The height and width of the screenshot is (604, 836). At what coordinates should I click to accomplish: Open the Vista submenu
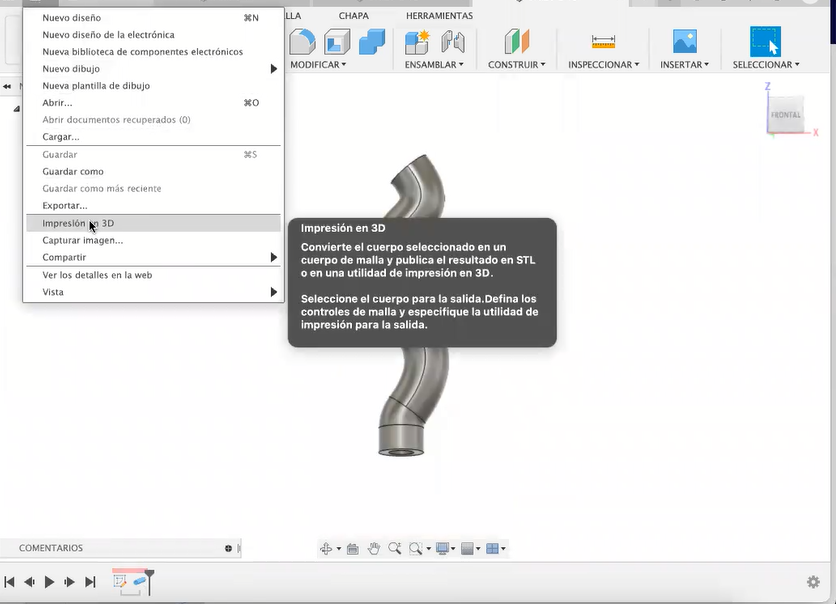(x=154, y=292)
